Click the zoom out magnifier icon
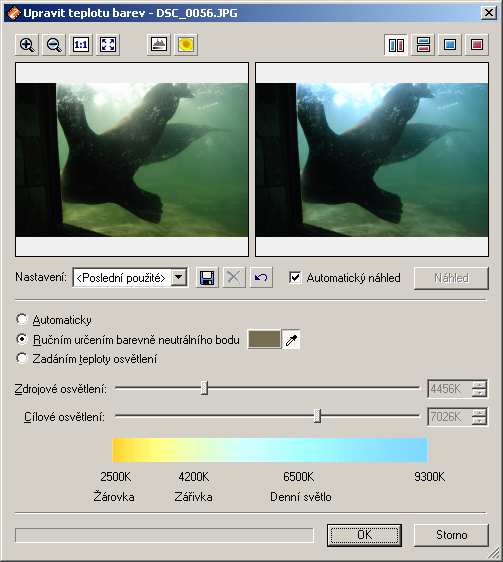Screen dimensions: 503x562 [54, 45]
